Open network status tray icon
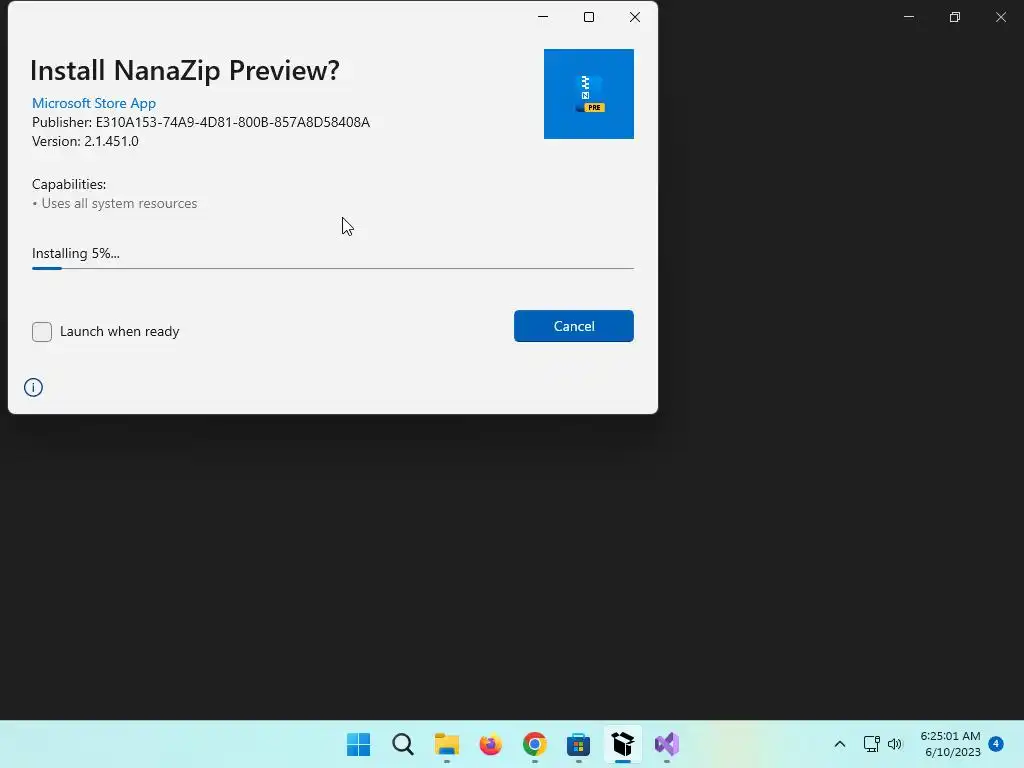1024x768 pixels. 871,744
